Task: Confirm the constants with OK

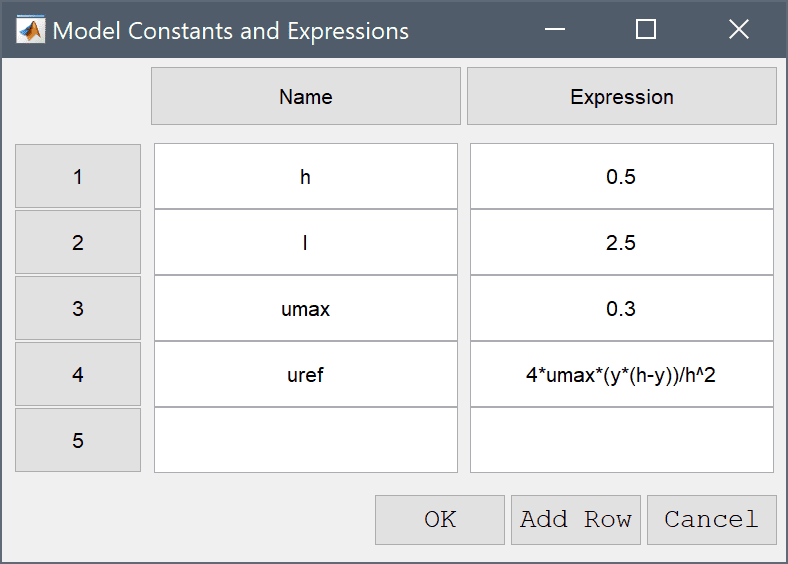Action: click(440, 520)
